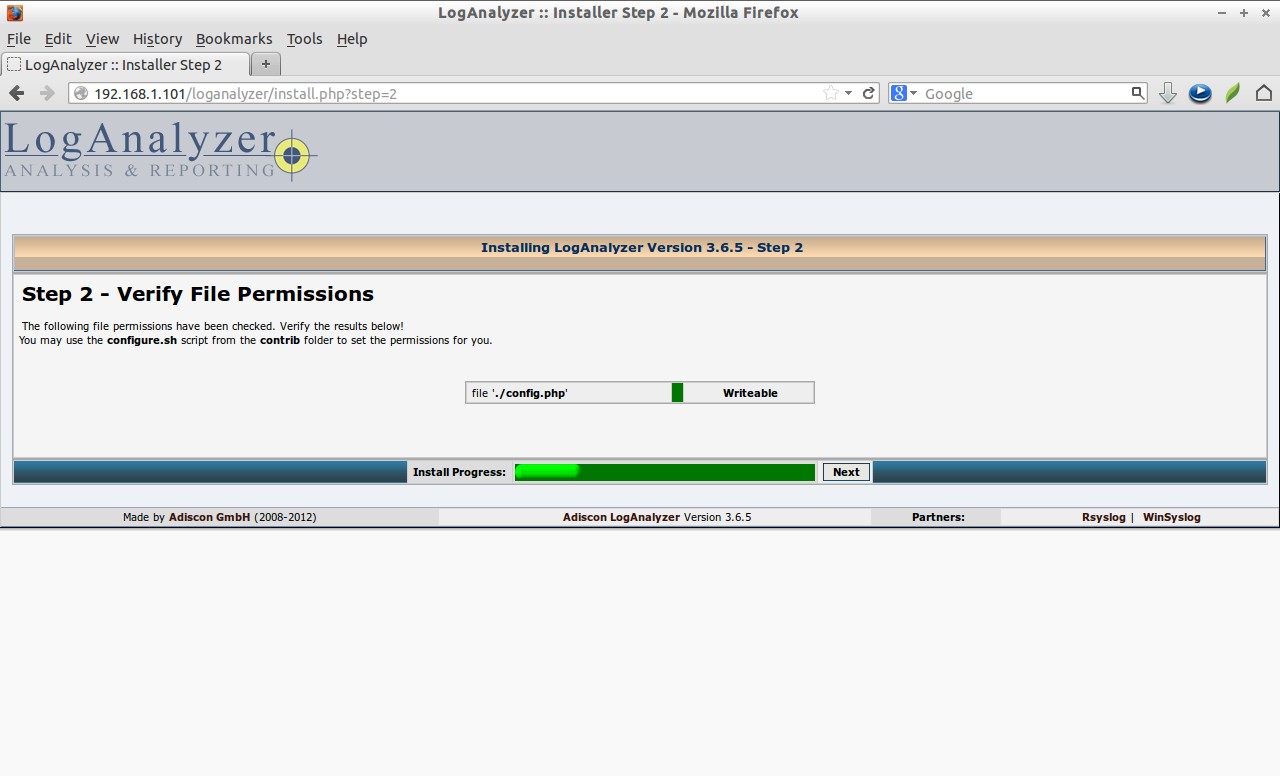Reload the page with the refresh icon

(869, 93)
